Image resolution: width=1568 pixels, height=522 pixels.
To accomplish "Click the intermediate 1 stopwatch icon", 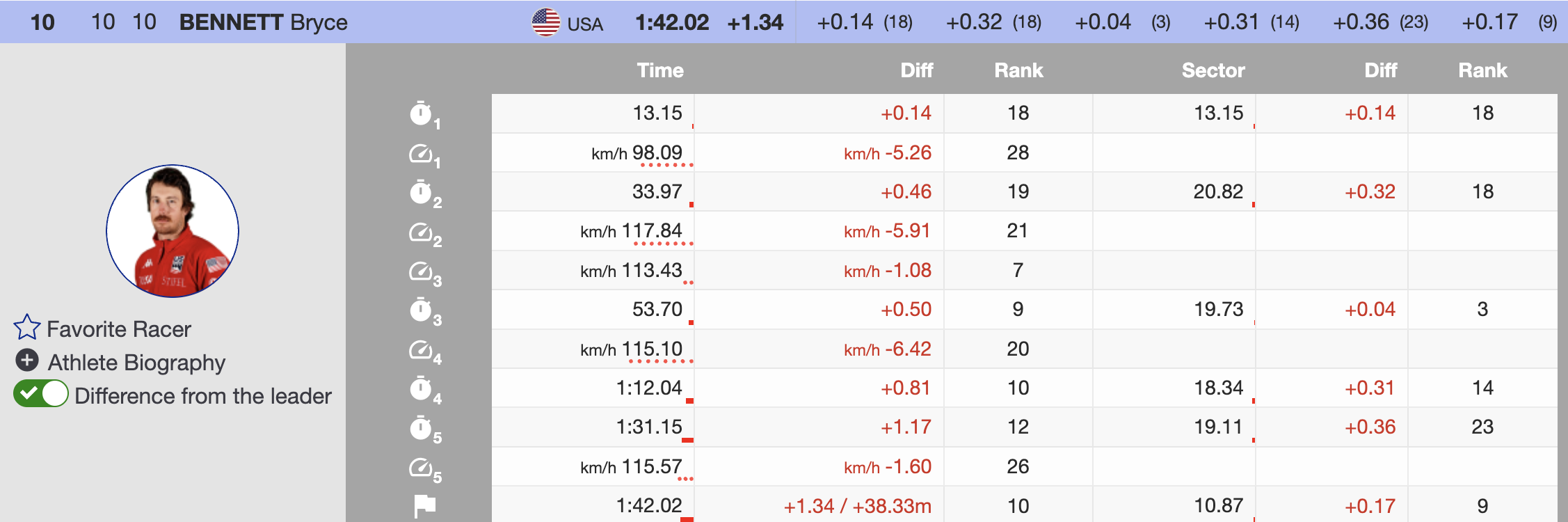I will coord(421,113).
